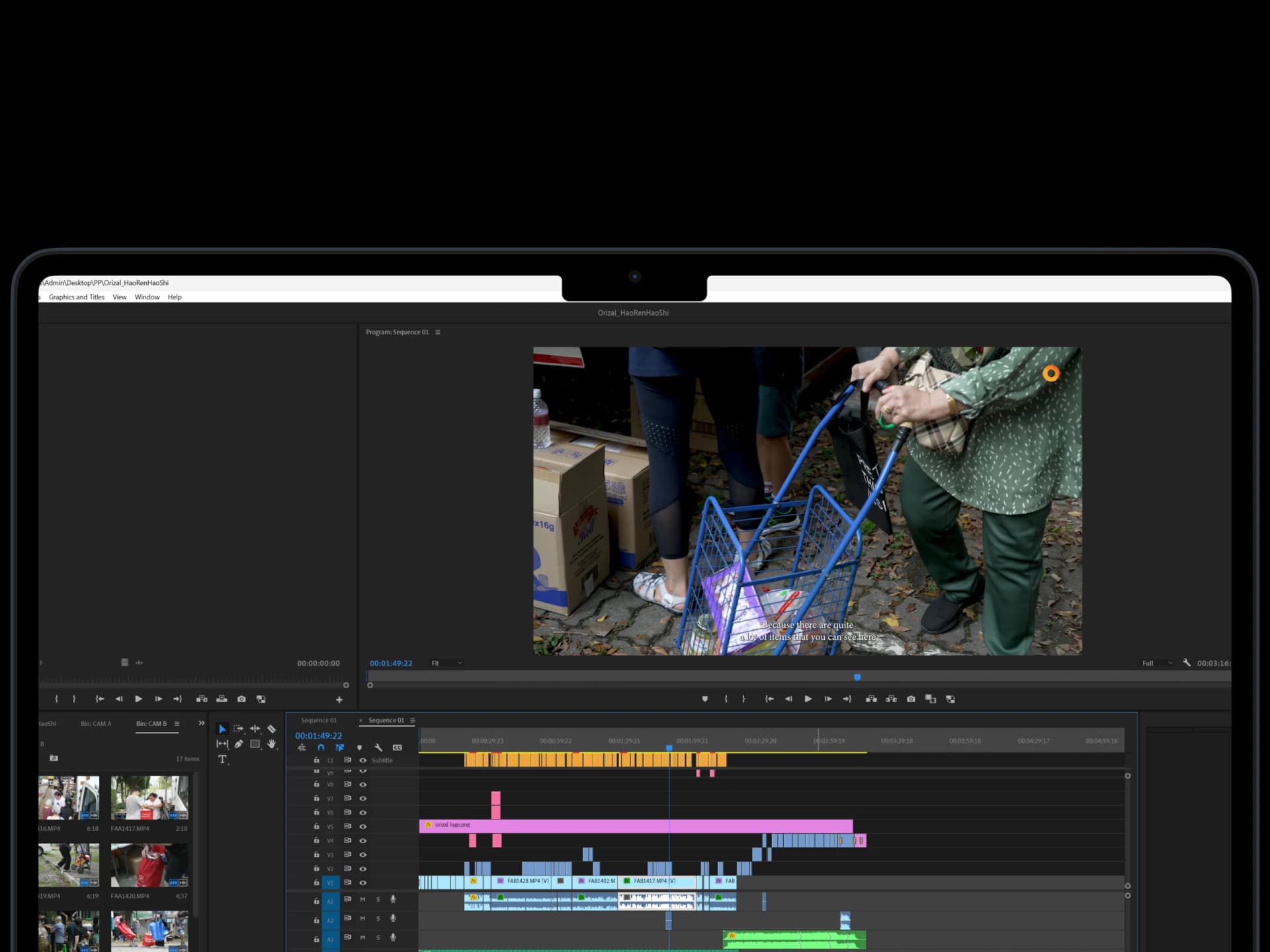Viewport: 1270px width, 952px height.
Task: Open the Graphics and Titles menu
Action: 77,297
